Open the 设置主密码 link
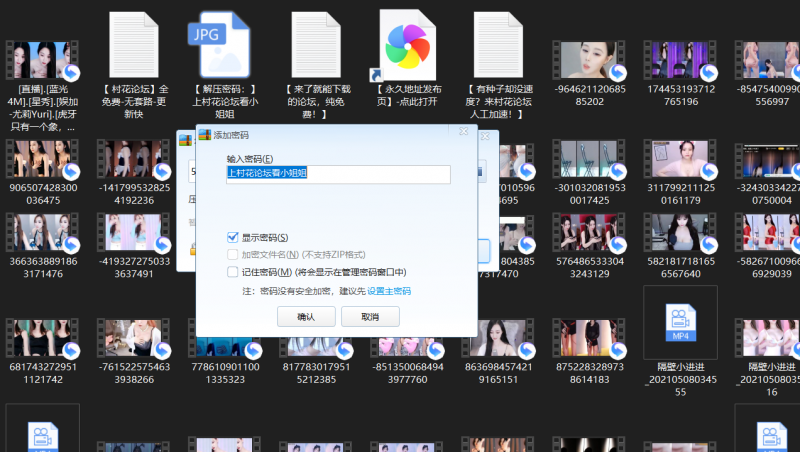 coord(388,291)
